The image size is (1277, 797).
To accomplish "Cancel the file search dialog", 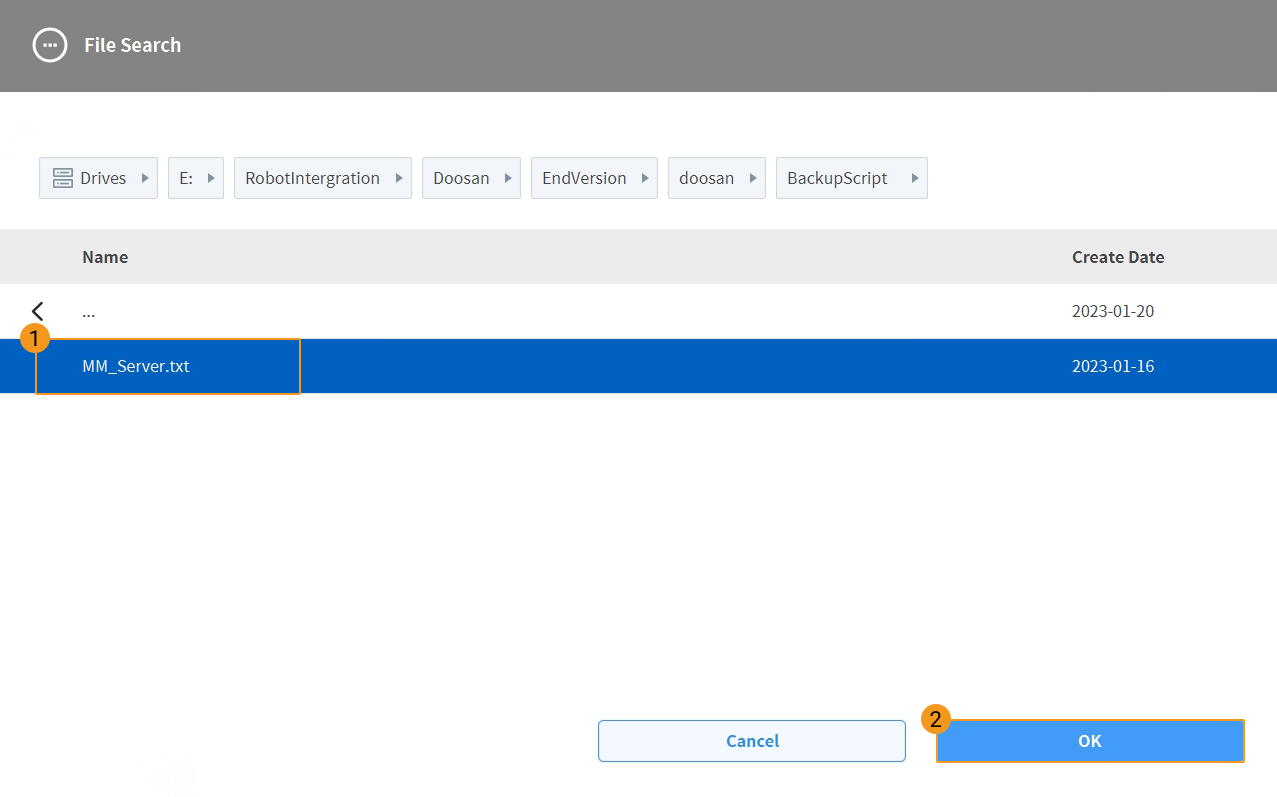I will [752, 741].
